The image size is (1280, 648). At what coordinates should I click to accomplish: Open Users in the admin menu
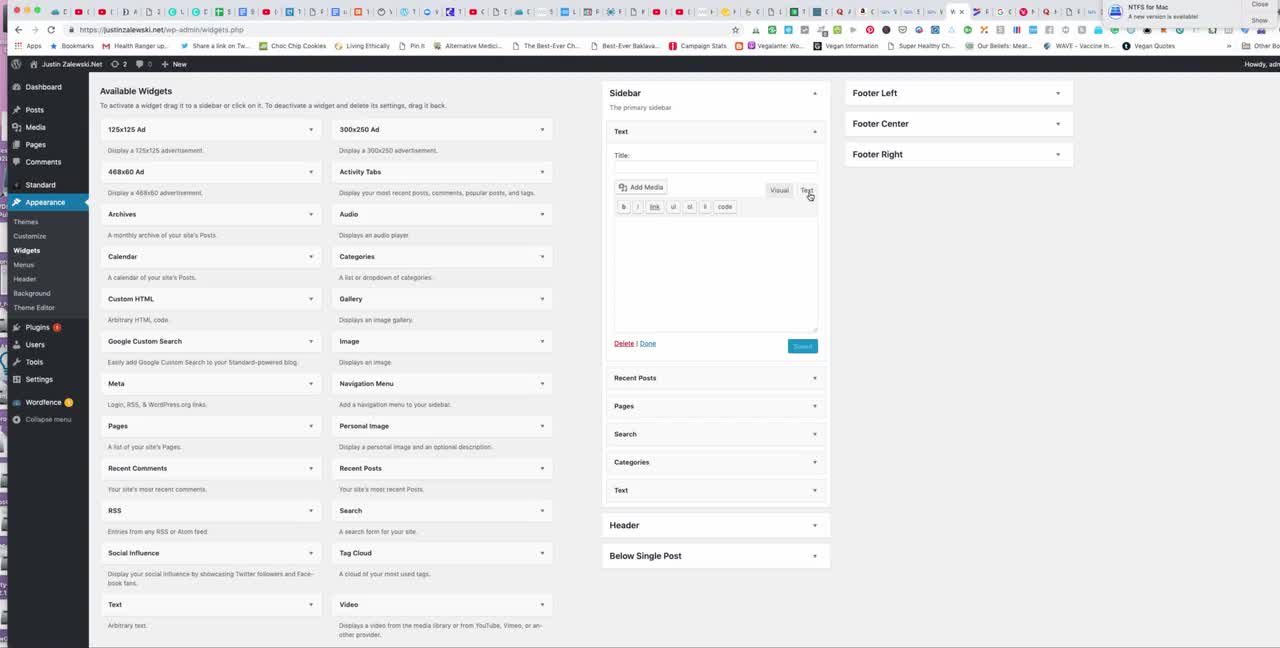35,345
